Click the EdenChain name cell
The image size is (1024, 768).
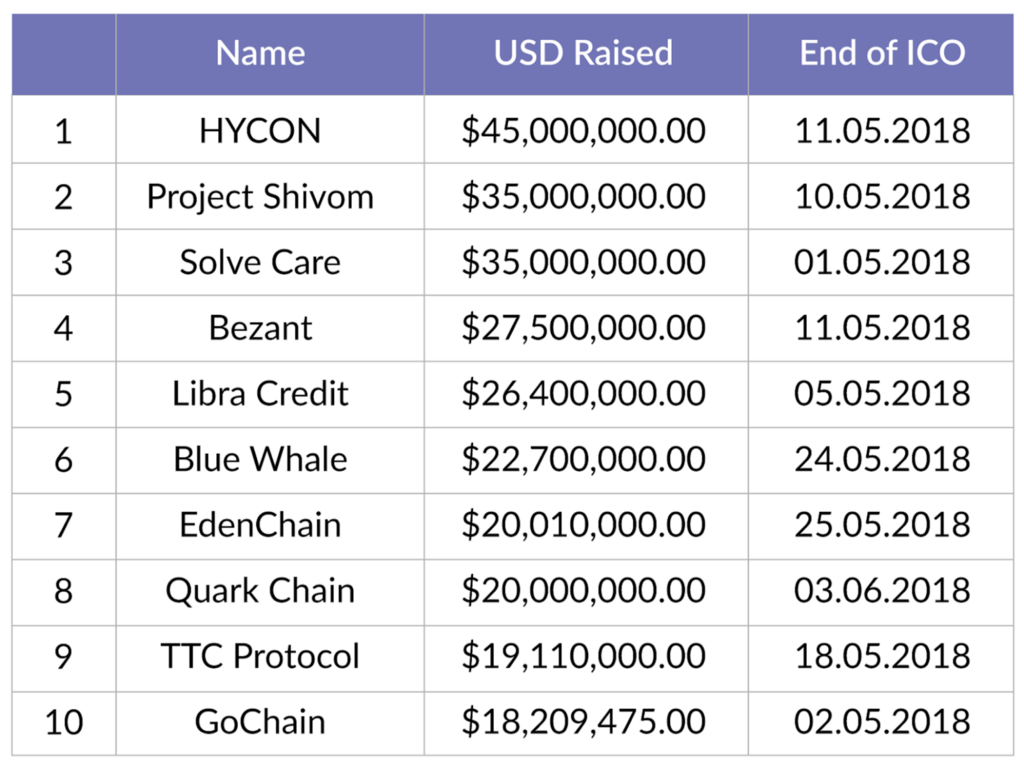[x=260, y=526]
